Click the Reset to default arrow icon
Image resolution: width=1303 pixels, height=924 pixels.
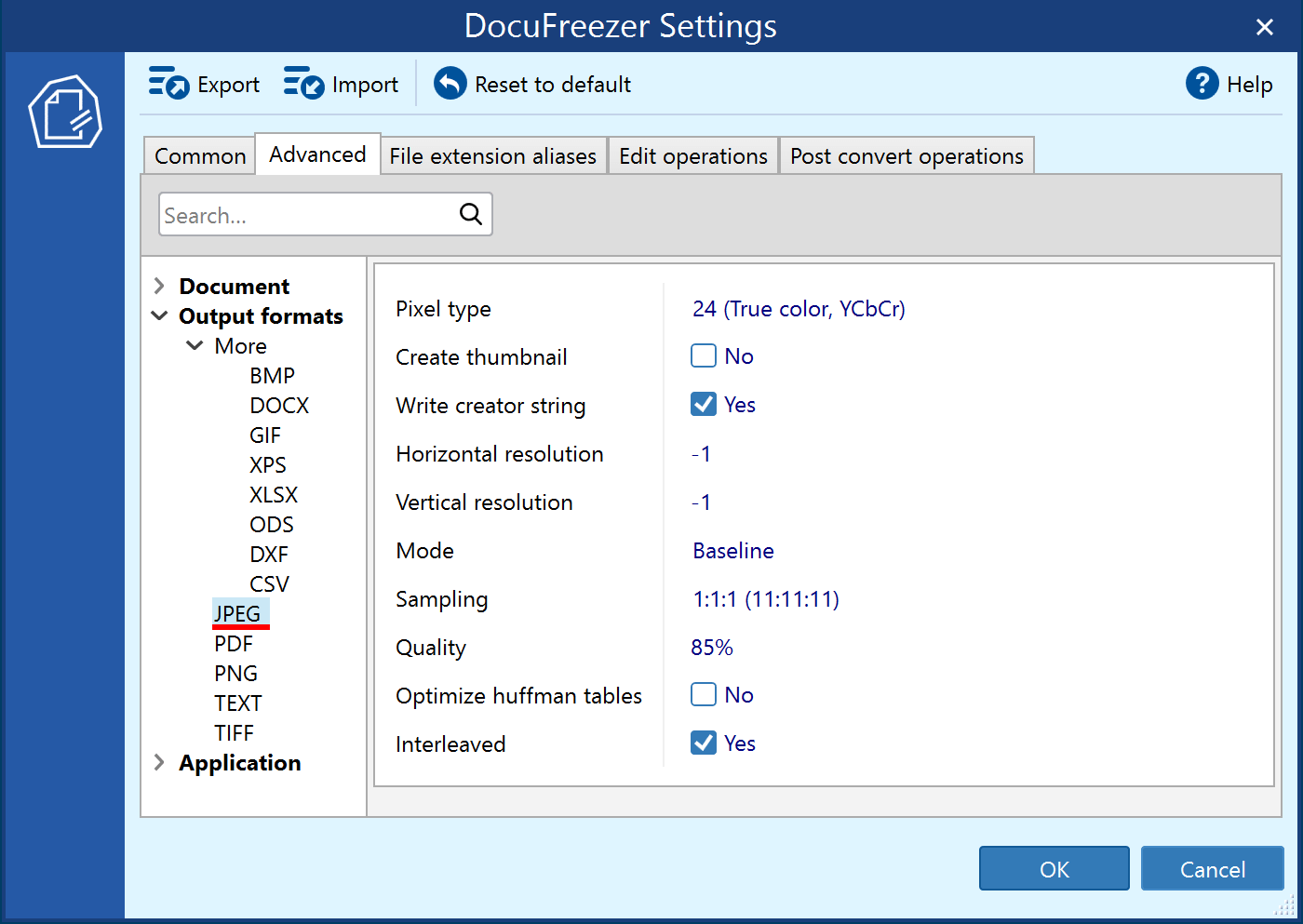coord(450,83)
